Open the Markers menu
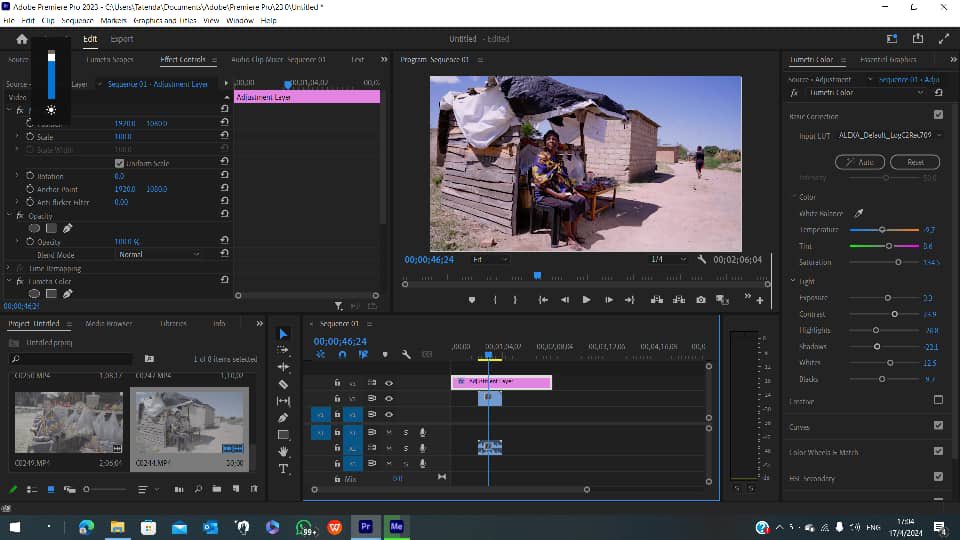Image resolution: width=960 pixels, height=540 pixels. (x=113, y=20)
